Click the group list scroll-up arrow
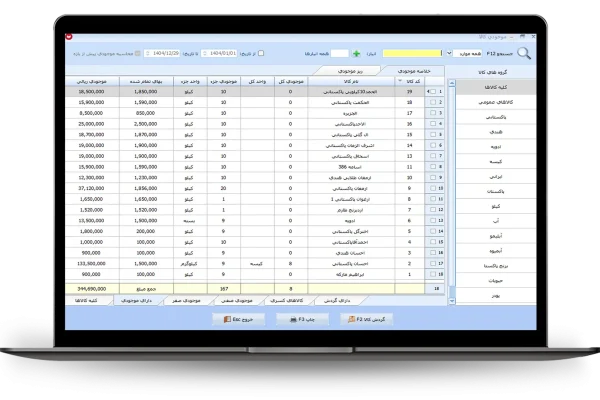This screenshot has height=400, width=600. (452, 83)
